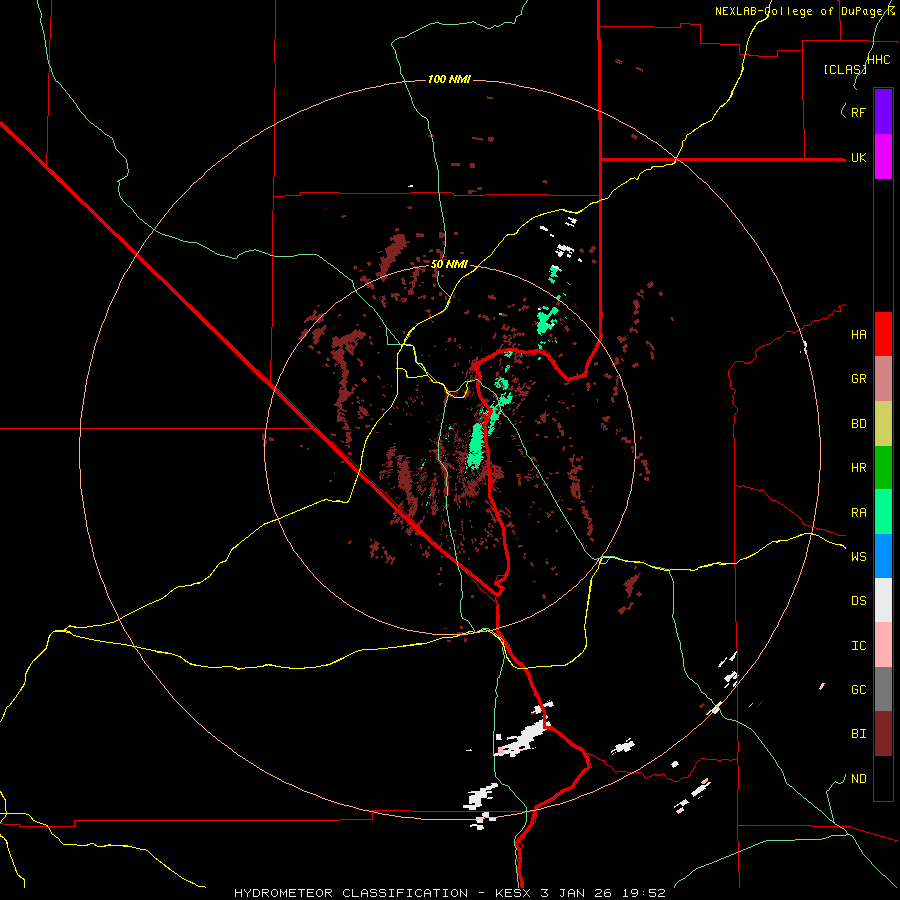
Task: Click the magenta UK legend color swatch
Action: point(883,156)
